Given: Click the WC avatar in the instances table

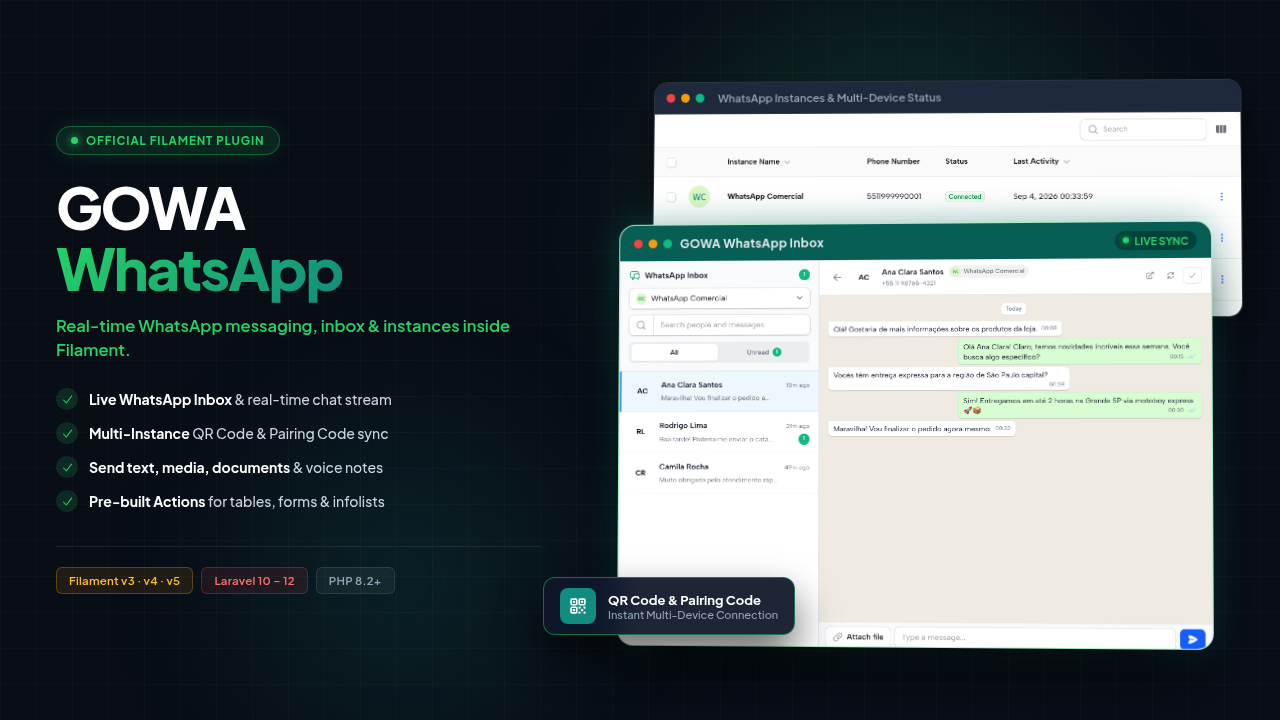Looking at the screenshot, I should (699, 197).
